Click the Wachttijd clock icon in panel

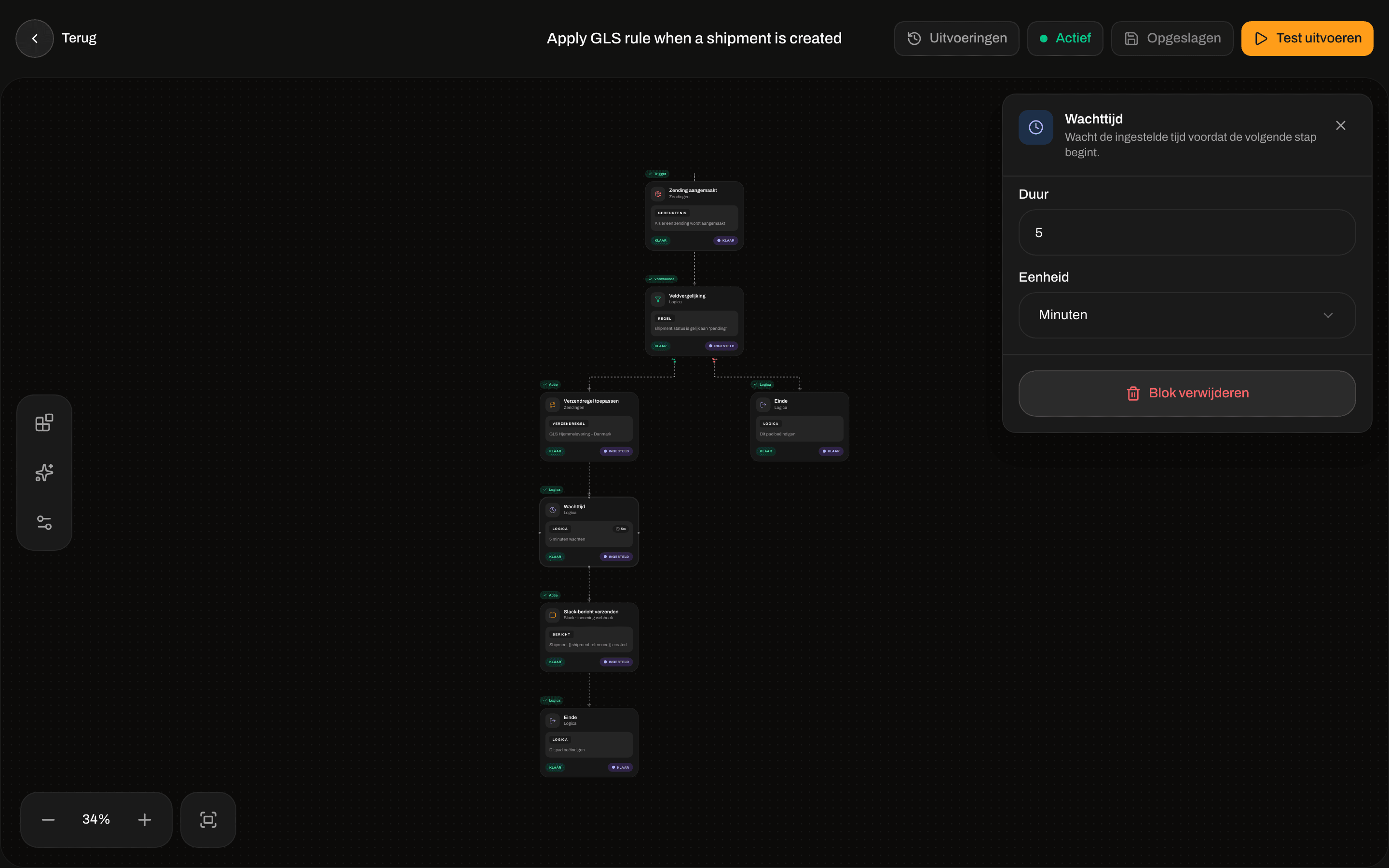[1035, 127]
